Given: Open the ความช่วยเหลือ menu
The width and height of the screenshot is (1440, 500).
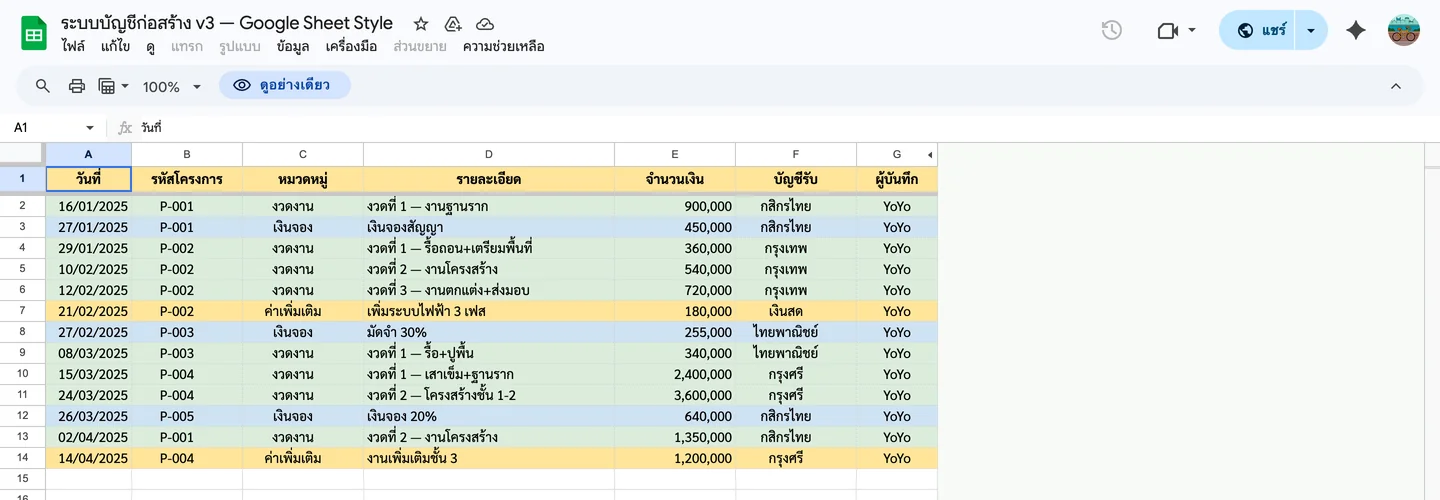Looking at the screenshot, I should (x=503, y=46).
